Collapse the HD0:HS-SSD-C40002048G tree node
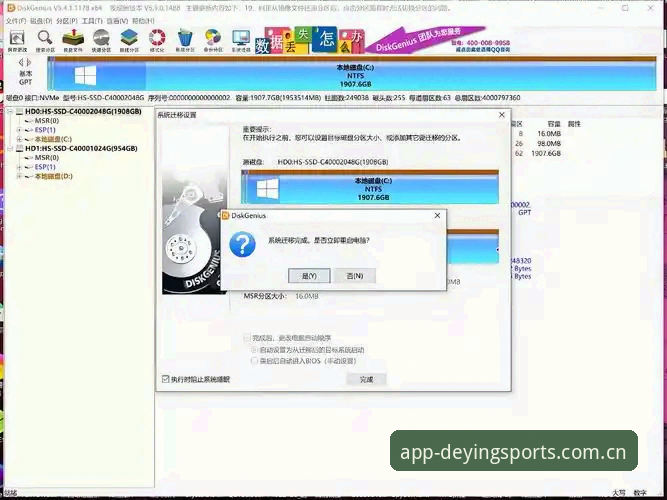The height and width of the screenshot is (500, 667). (10, 111)
